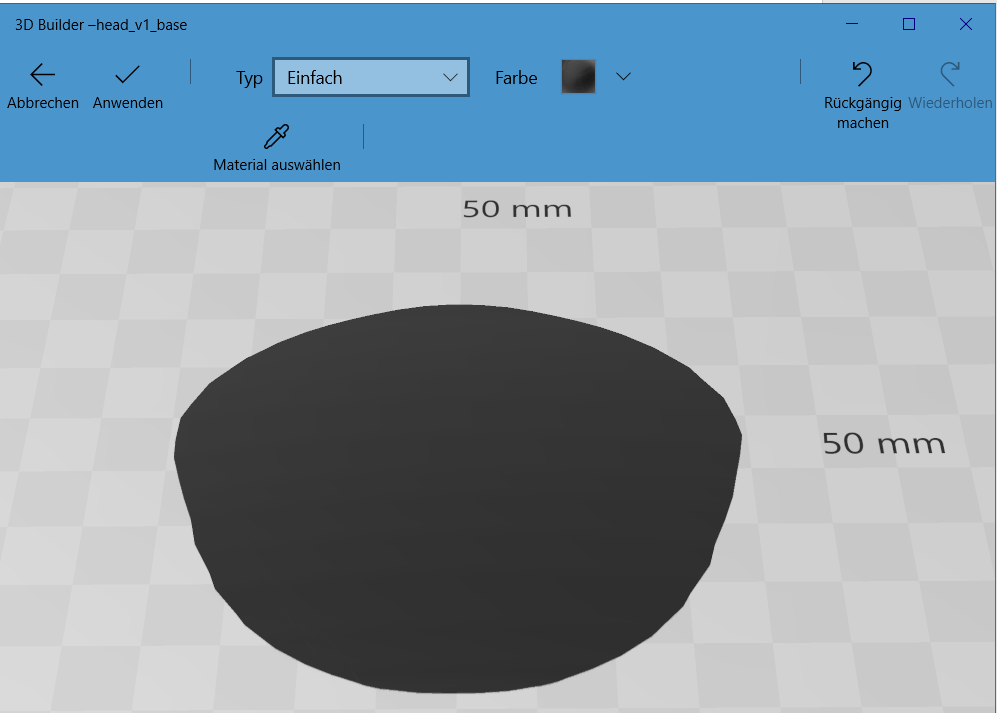997x713 pixels.
Task: Click the chevron inside the Typ combo box
Action: 450,78
